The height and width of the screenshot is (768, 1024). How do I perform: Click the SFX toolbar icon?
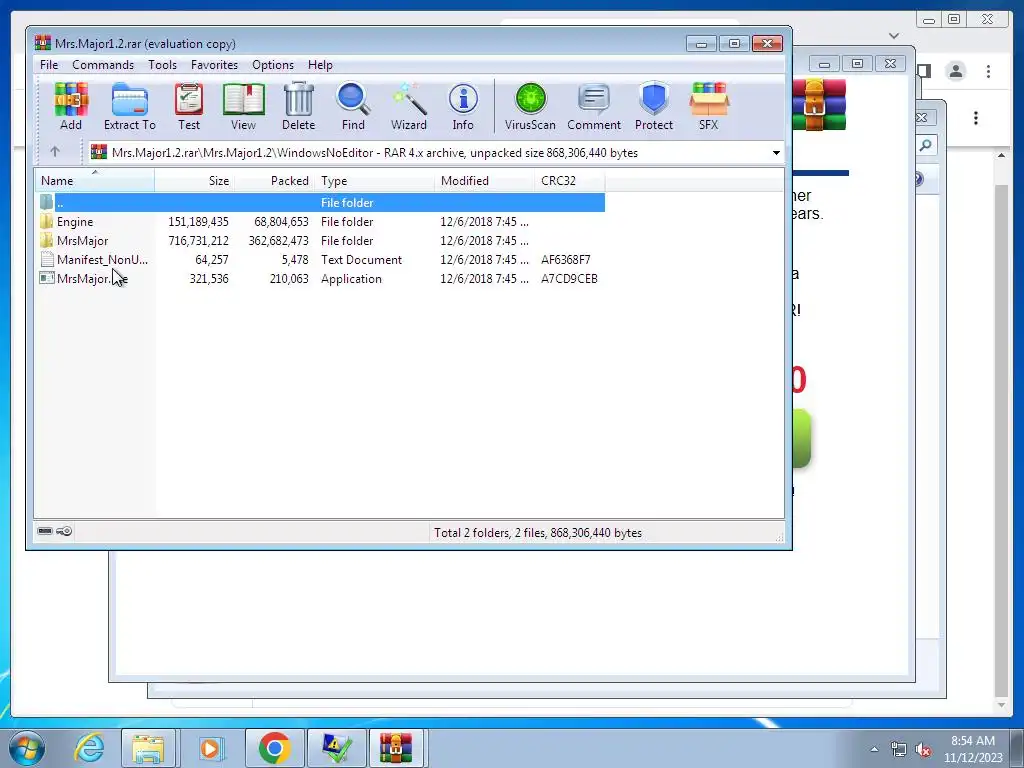click(709, 106)
